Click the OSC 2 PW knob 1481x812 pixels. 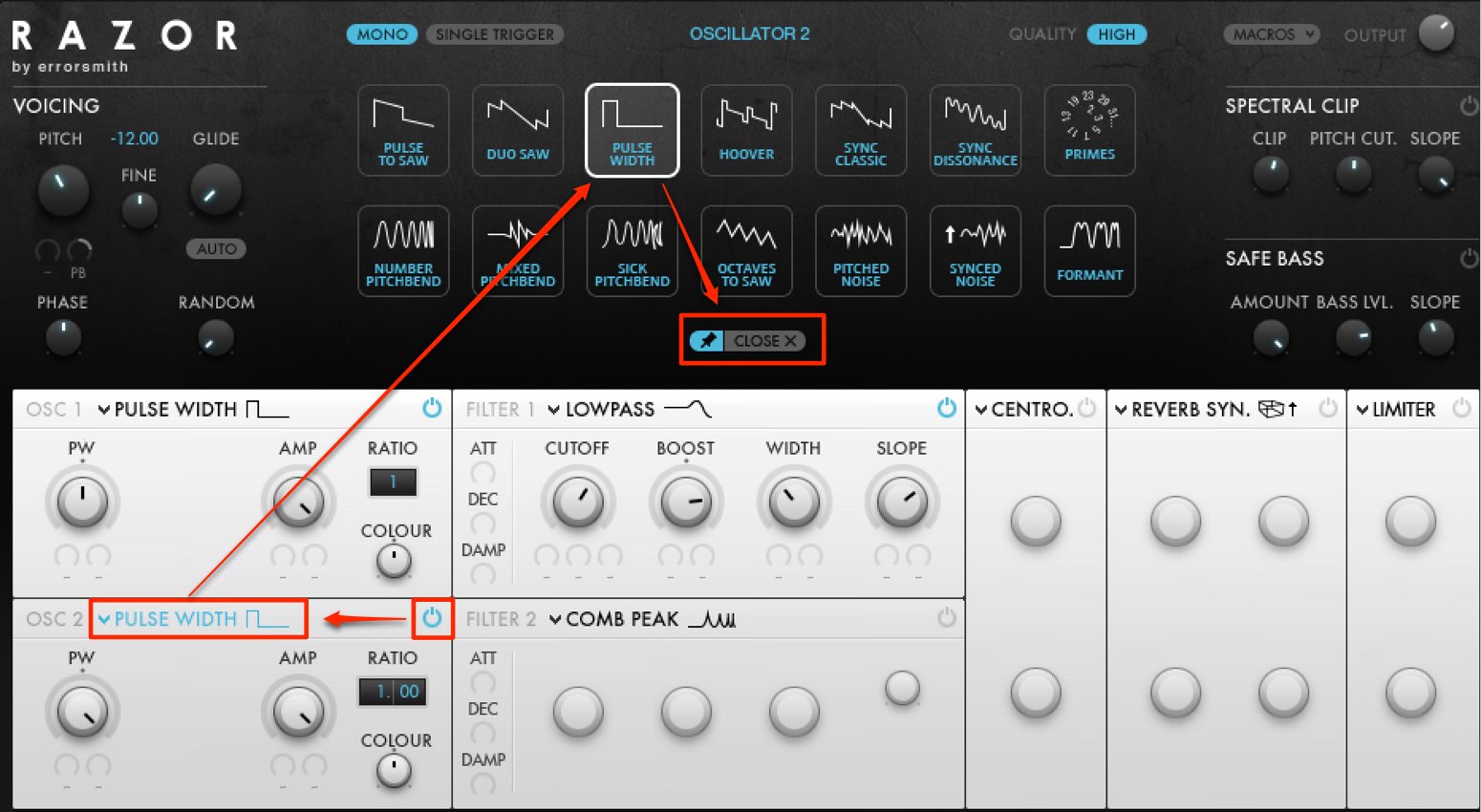click(82, 712)
